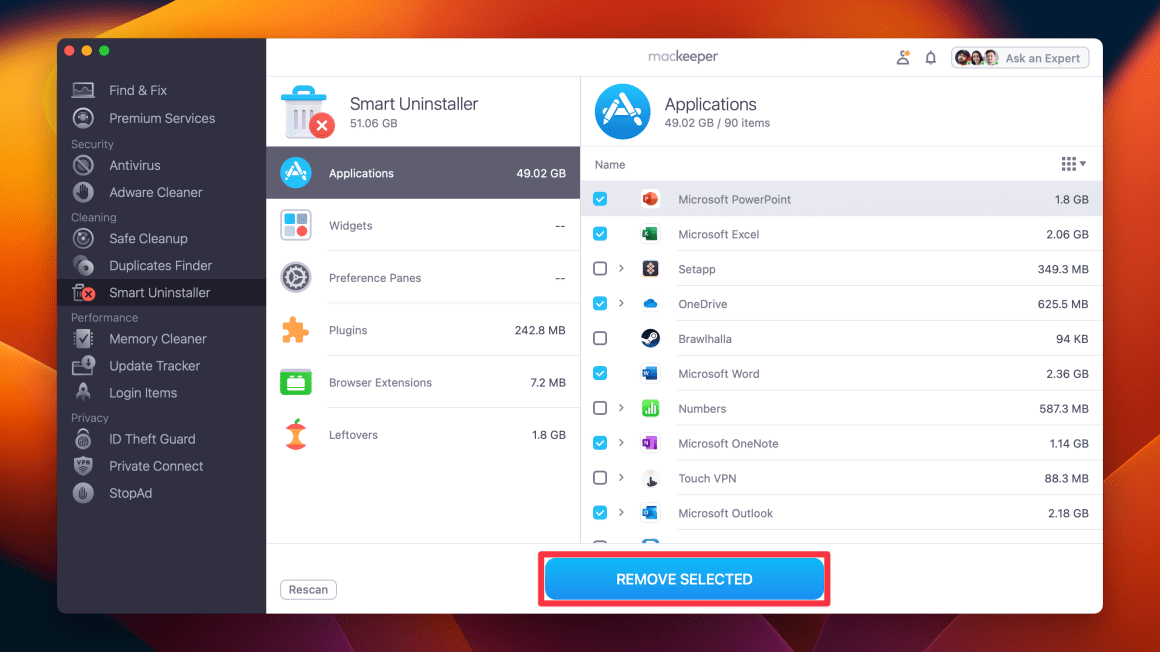Image resolution: width=1160 pixels, height=652 pixels.
Task: Expand Microsoft OneNote to view its files
Action: point(622,443)
